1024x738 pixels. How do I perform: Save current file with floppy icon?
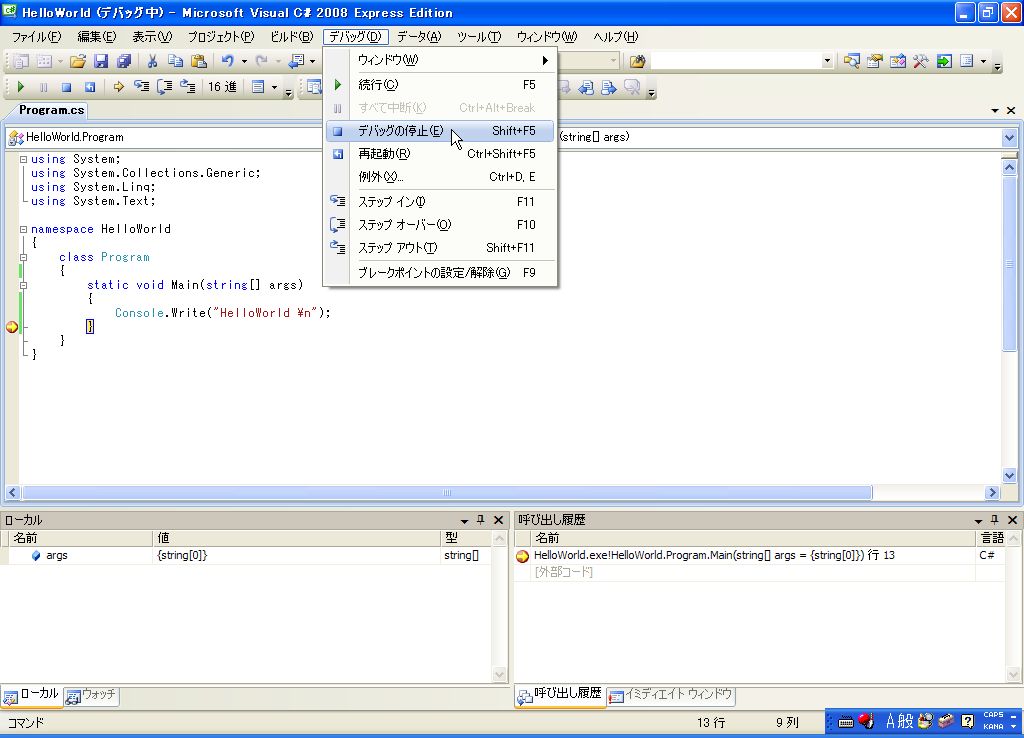(101, 61)
